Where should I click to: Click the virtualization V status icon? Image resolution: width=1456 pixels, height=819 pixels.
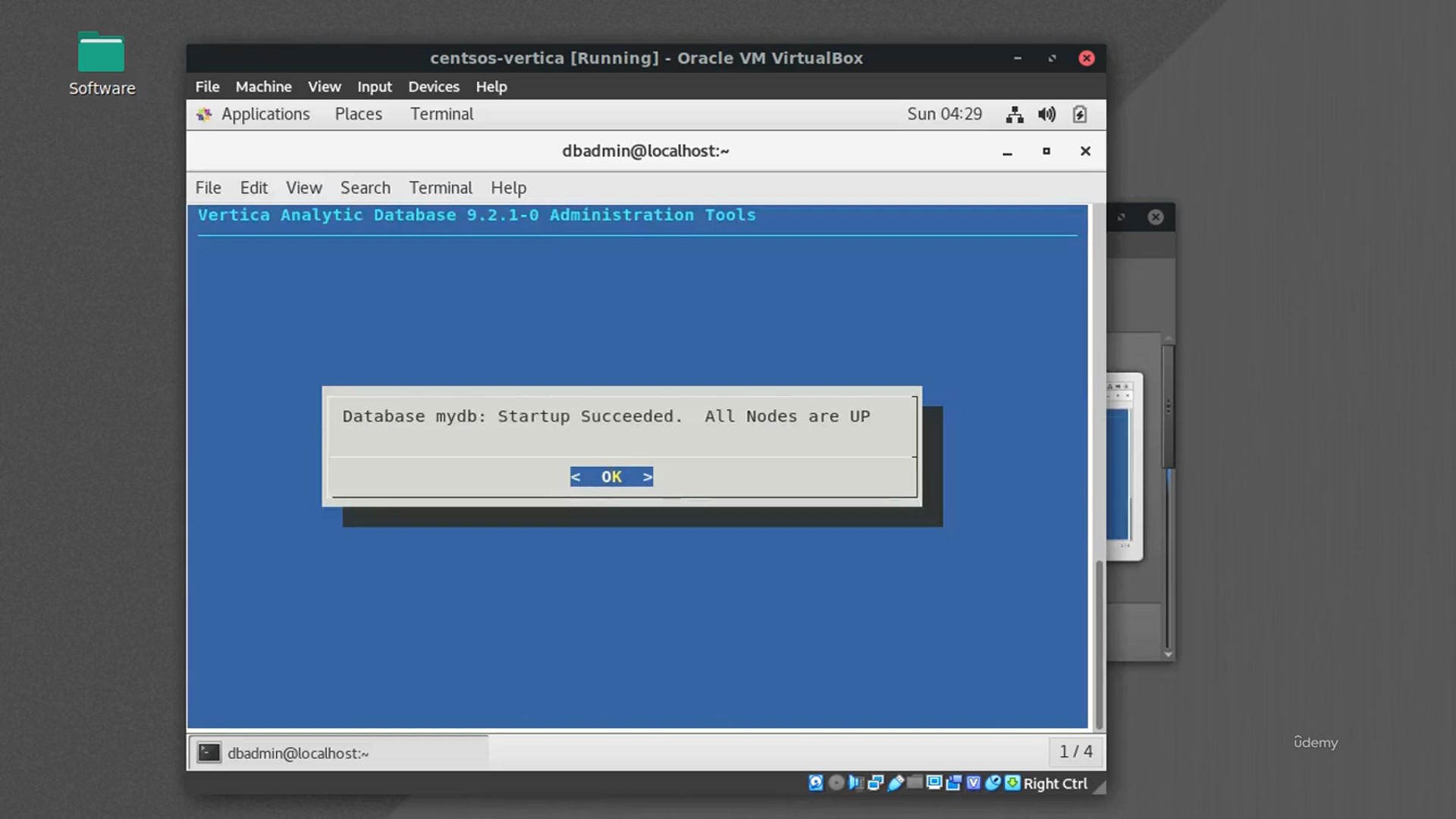(x=973, y=783)
